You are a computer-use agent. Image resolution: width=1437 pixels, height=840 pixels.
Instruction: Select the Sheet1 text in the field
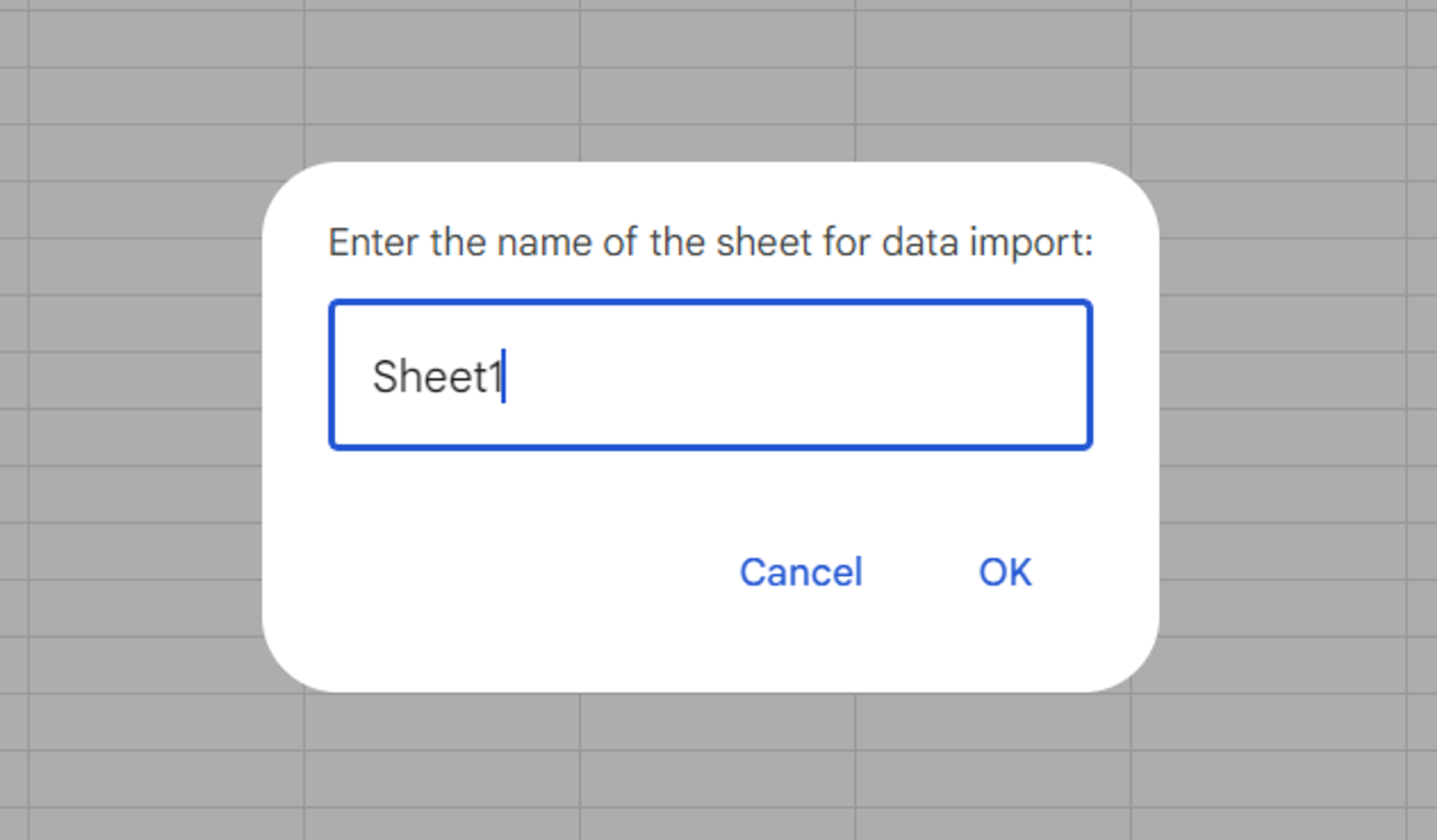pyautogui.click(x=439, y=374)
